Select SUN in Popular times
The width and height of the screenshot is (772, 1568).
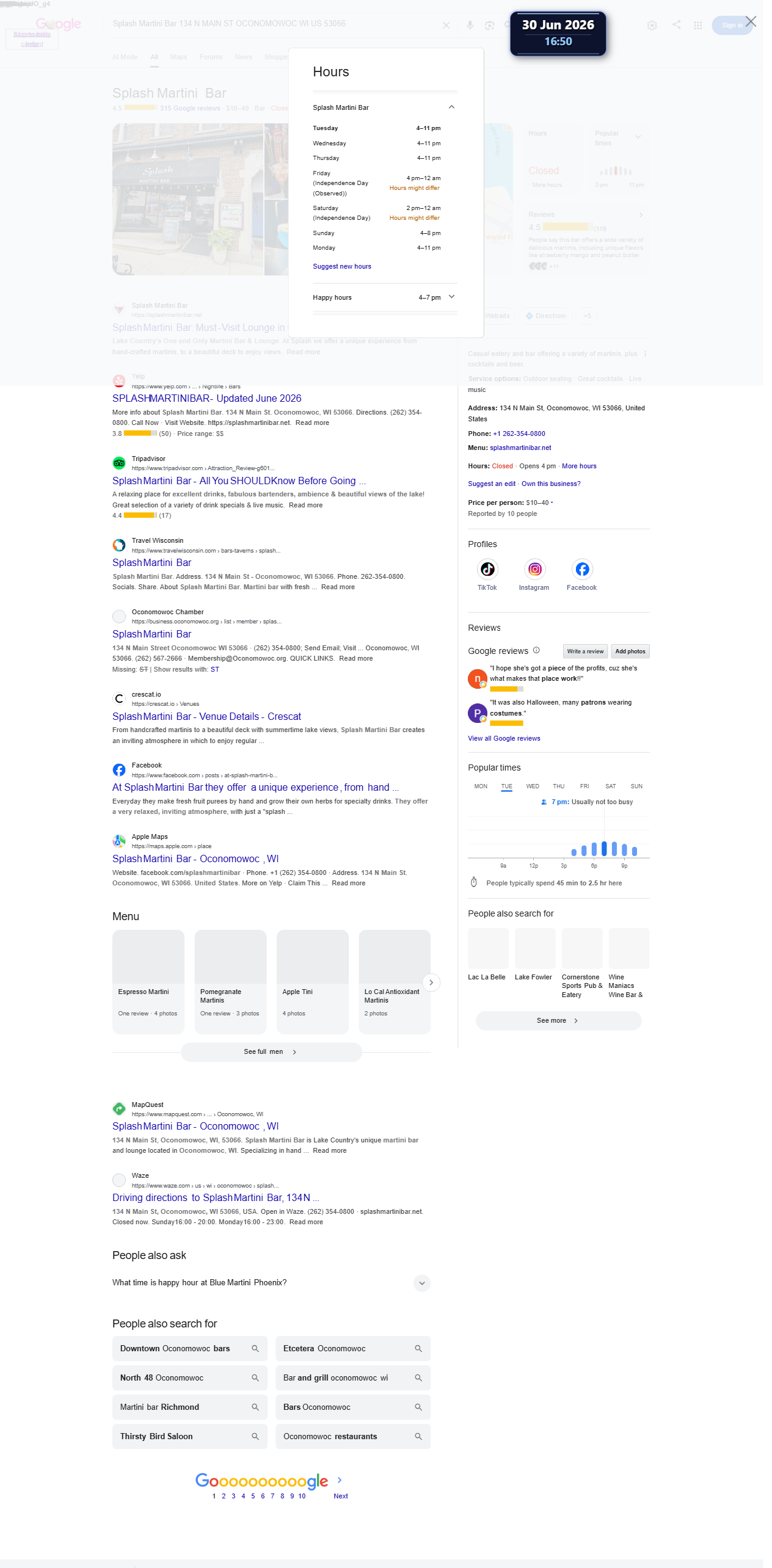[636, 786]
